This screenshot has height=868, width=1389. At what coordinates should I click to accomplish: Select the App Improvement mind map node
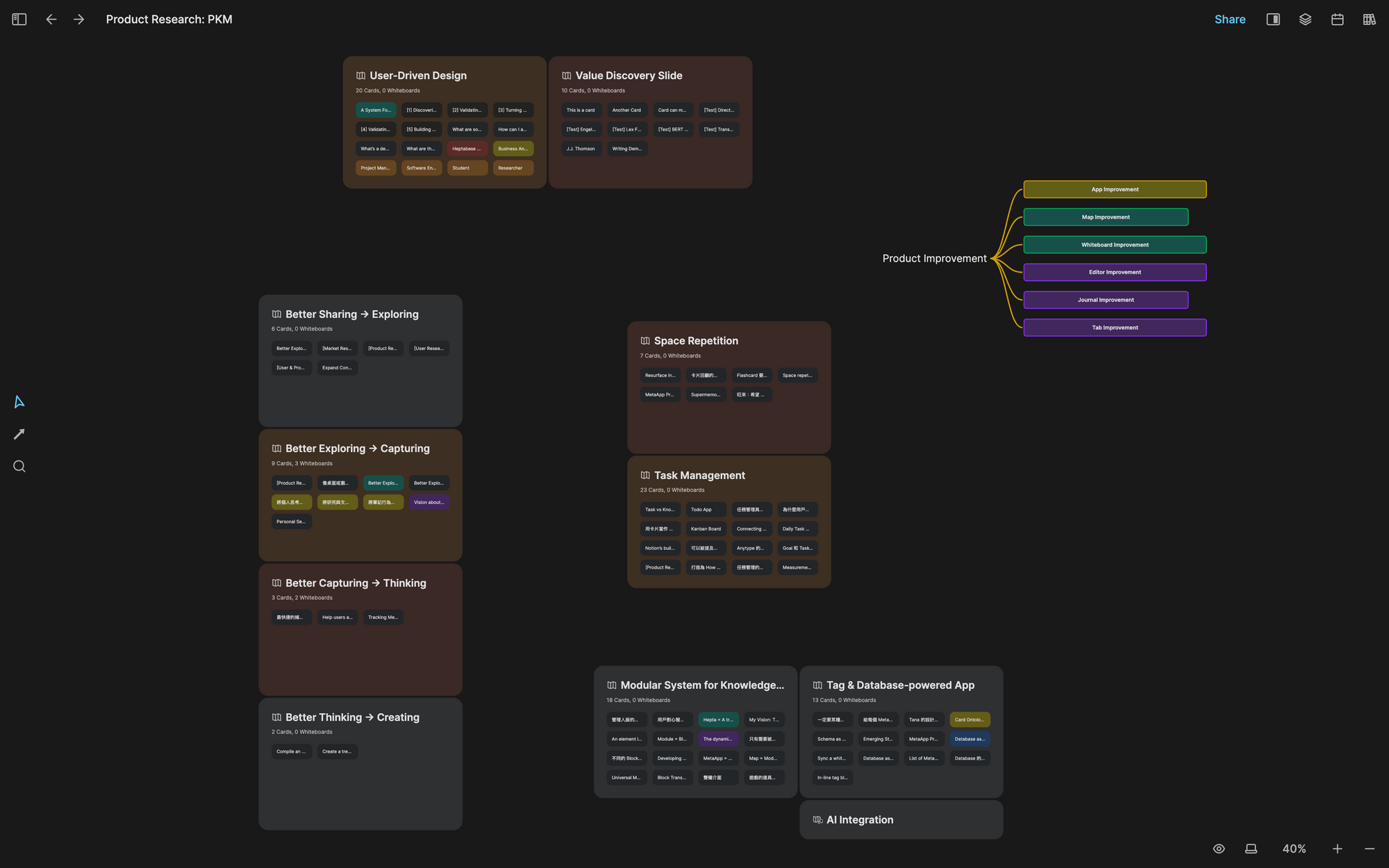(x=1114, y=190)
